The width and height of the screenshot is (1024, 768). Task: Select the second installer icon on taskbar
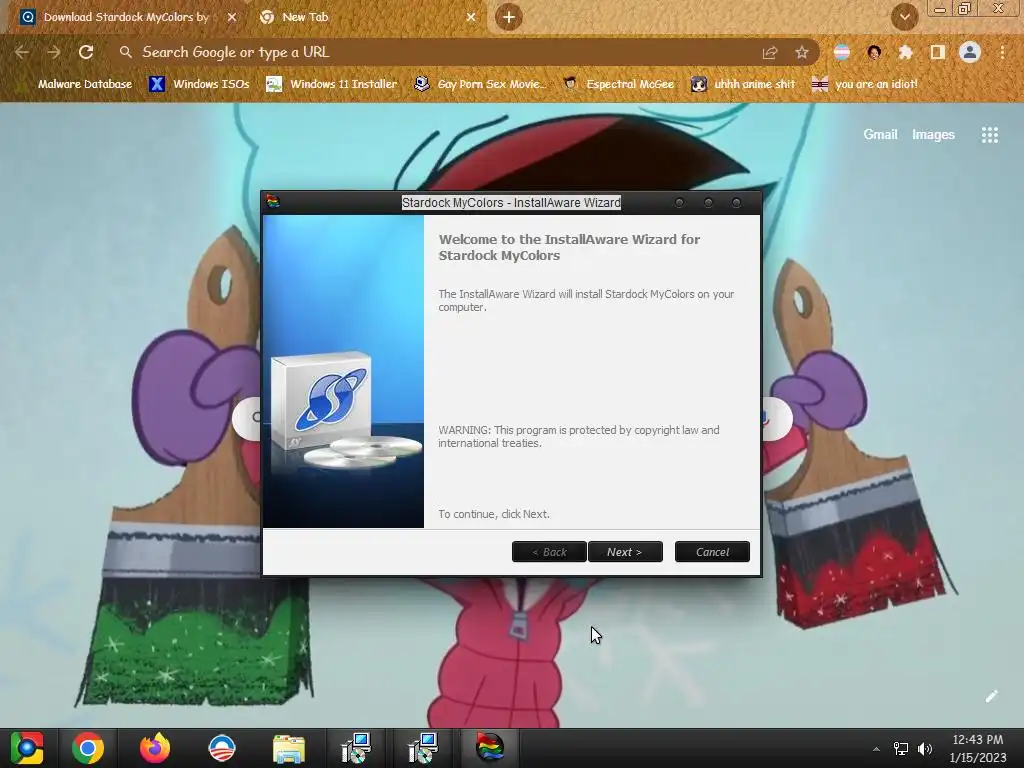(423, 748)
